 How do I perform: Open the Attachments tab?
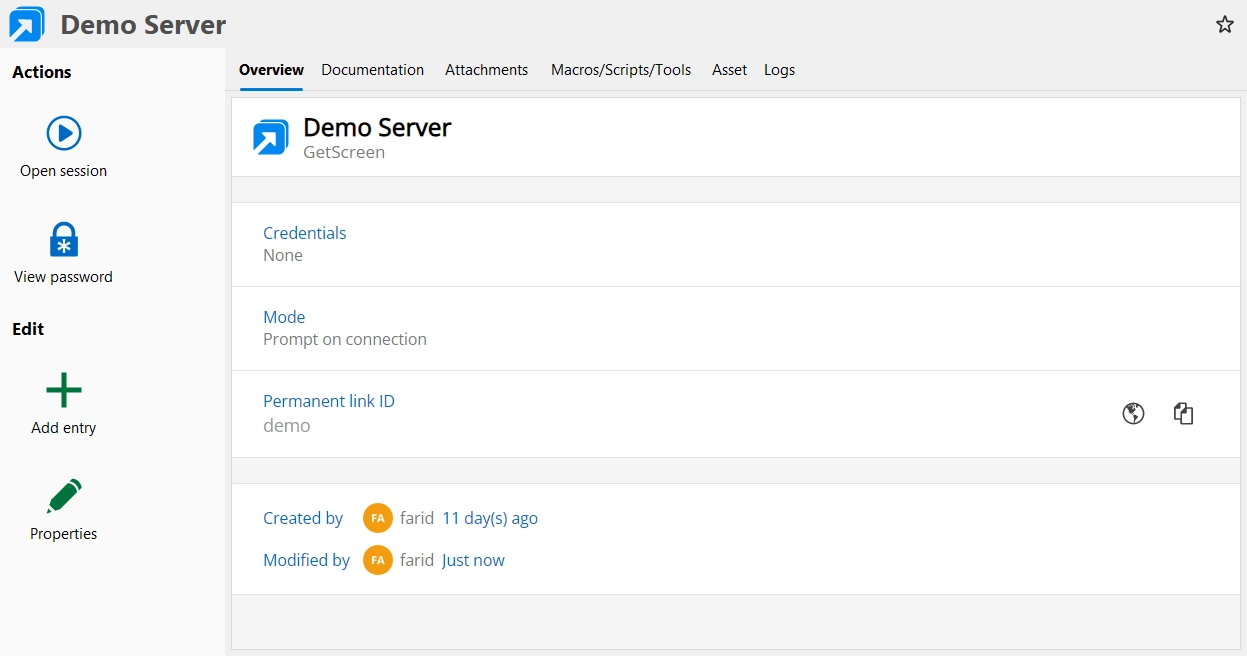tap(486, 70)
